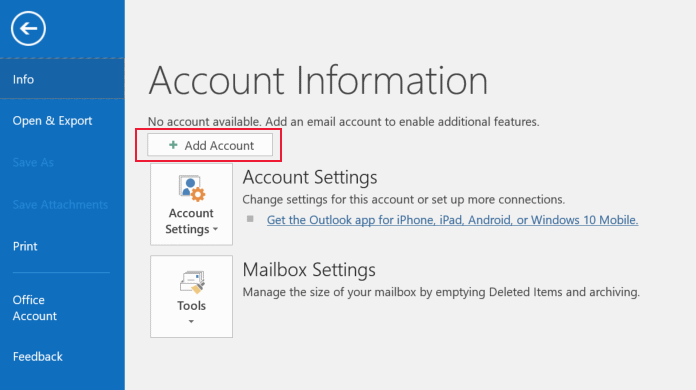This screenshot has height=390, width=696.
Task: Click the Tools mailbox cleanup icon
Action: click(x=192, y=282)
